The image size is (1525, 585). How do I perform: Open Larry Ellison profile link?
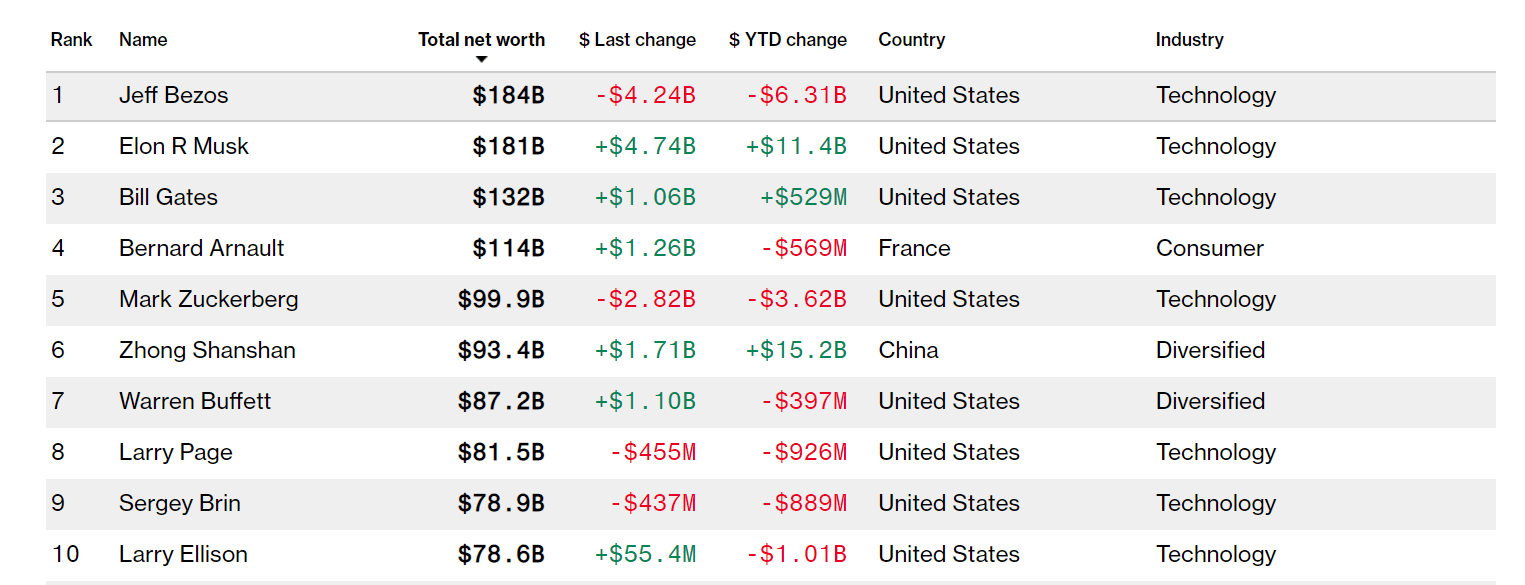pyautogui.click(x=183, y=555)
